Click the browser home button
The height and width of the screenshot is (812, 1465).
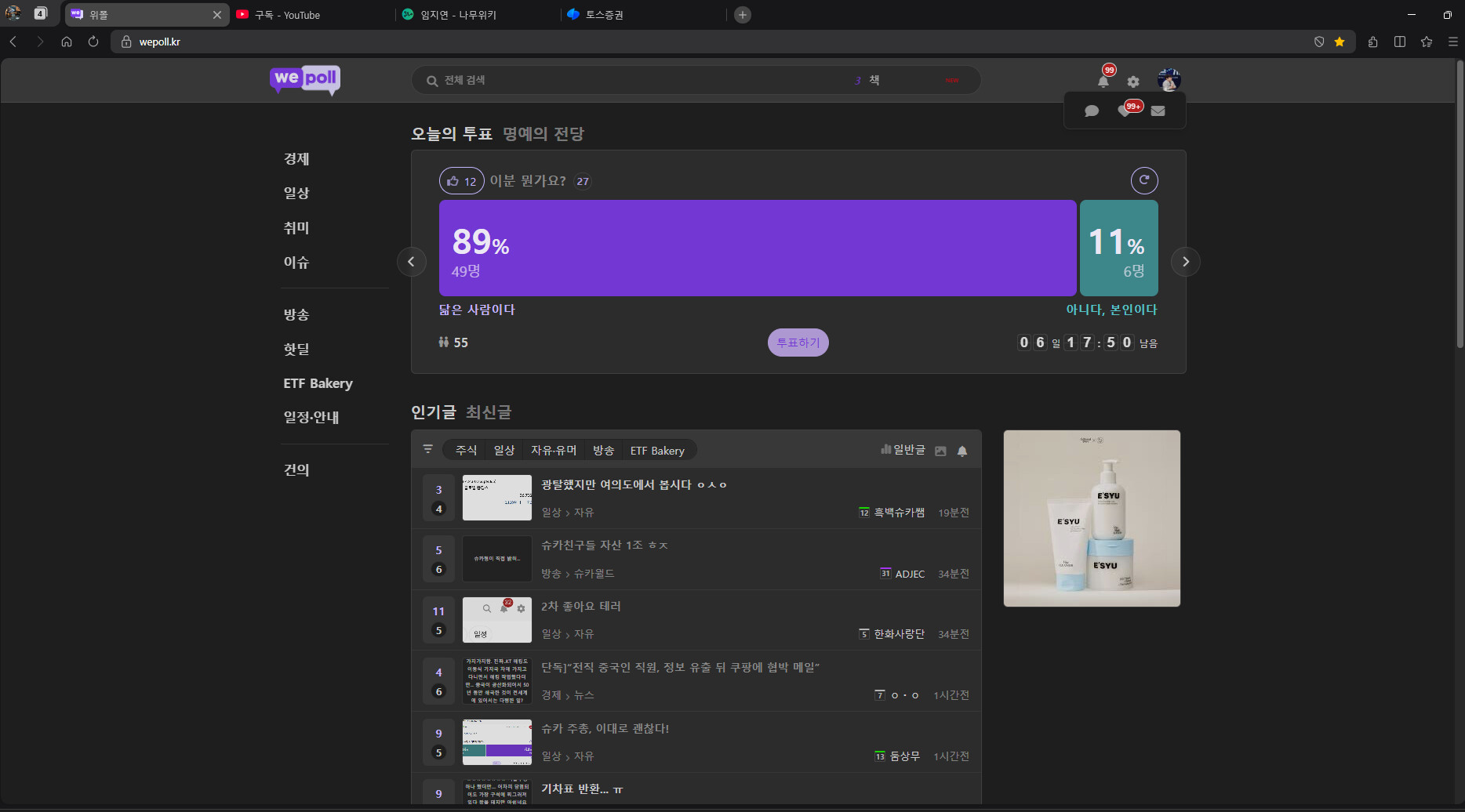click(67, 42)
